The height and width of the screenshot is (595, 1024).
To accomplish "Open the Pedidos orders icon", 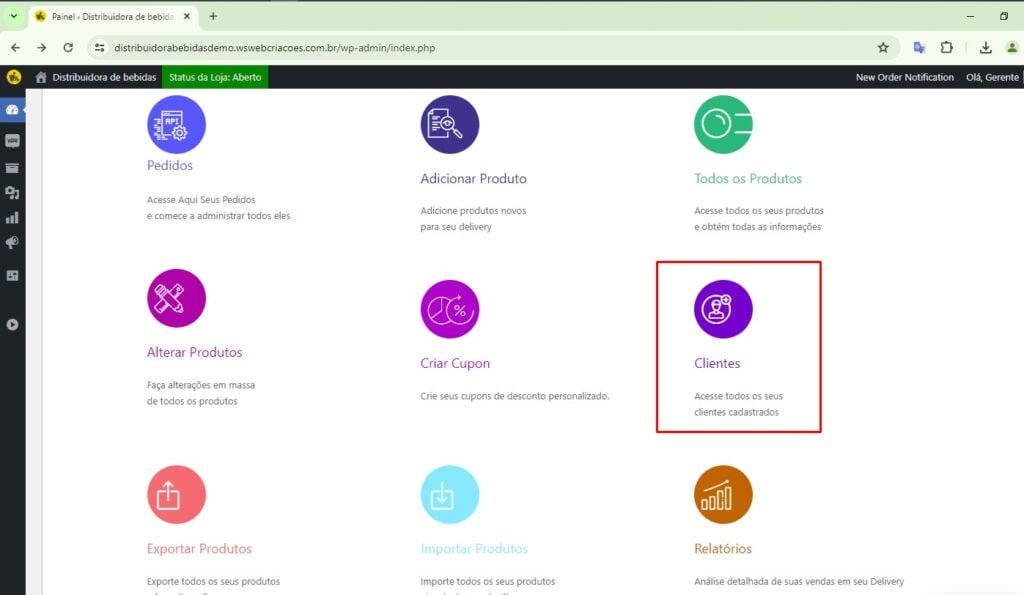I will tap(176, 125).
